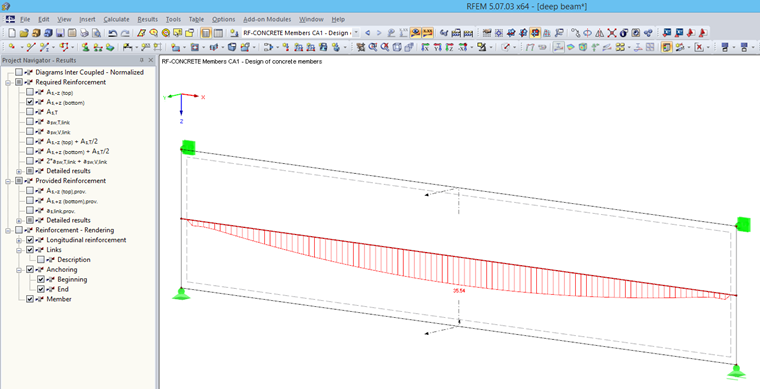Select the as,link,prov. tree row
Image resolution: width=760 pixels, height=389 pixels.
pyautogui.click(x=61, y=210)
